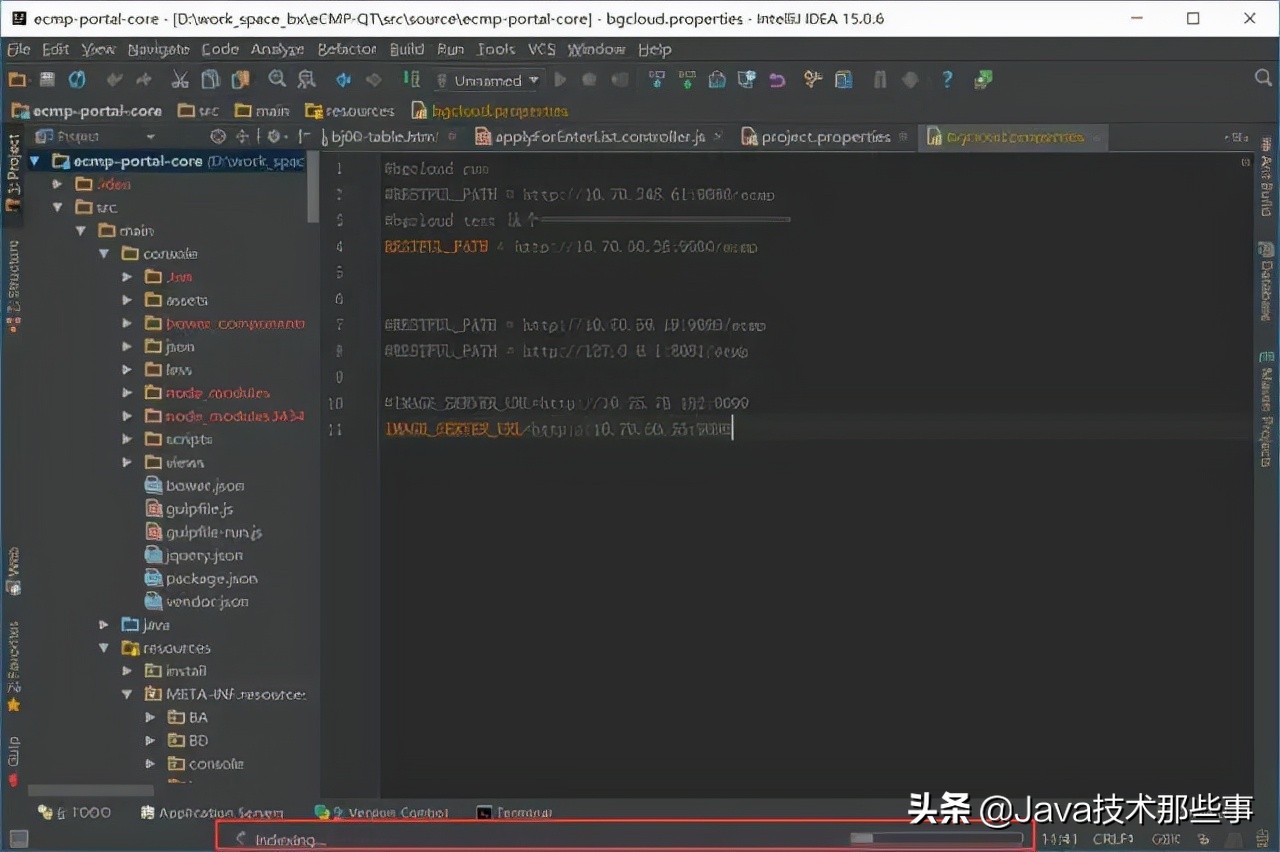Open the Unnamed run configuration dropdown
Screen dimensions: 1280x852
[488, 80]
